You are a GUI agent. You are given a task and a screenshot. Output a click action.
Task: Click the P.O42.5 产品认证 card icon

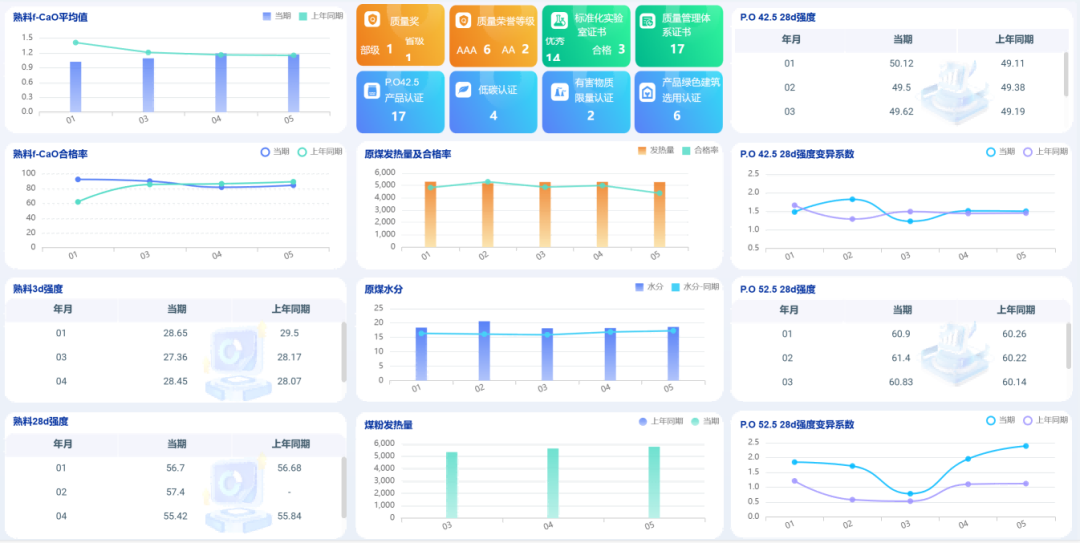tap(372, 91)
